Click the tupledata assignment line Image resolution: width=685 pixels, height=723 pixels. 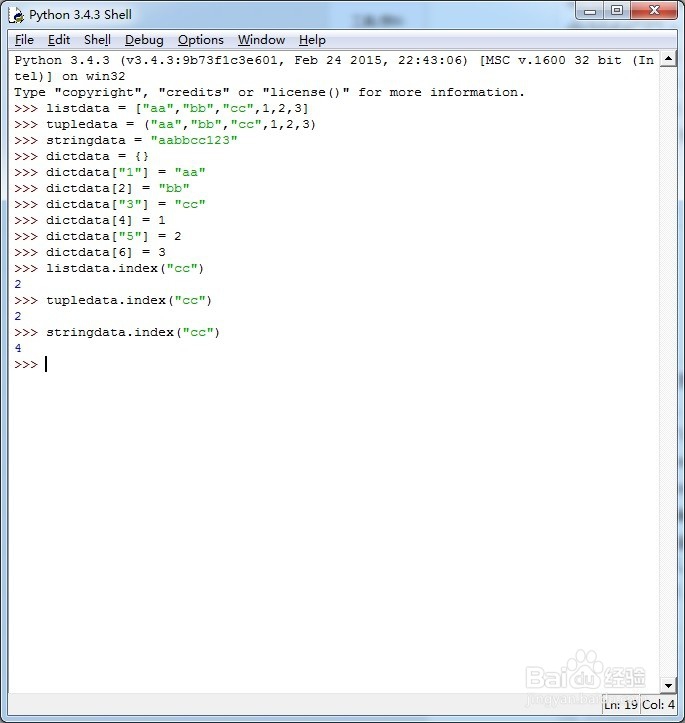coord(165,124)
